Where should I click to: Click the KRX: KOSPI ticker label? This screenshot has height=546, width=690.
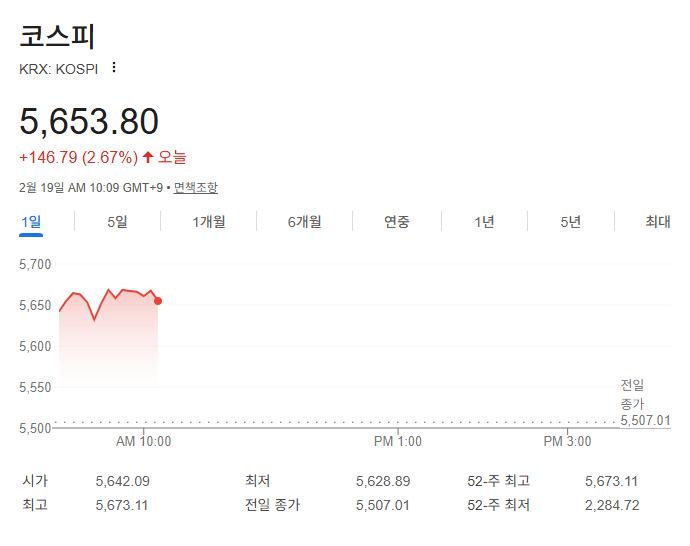tap(59, 69)
